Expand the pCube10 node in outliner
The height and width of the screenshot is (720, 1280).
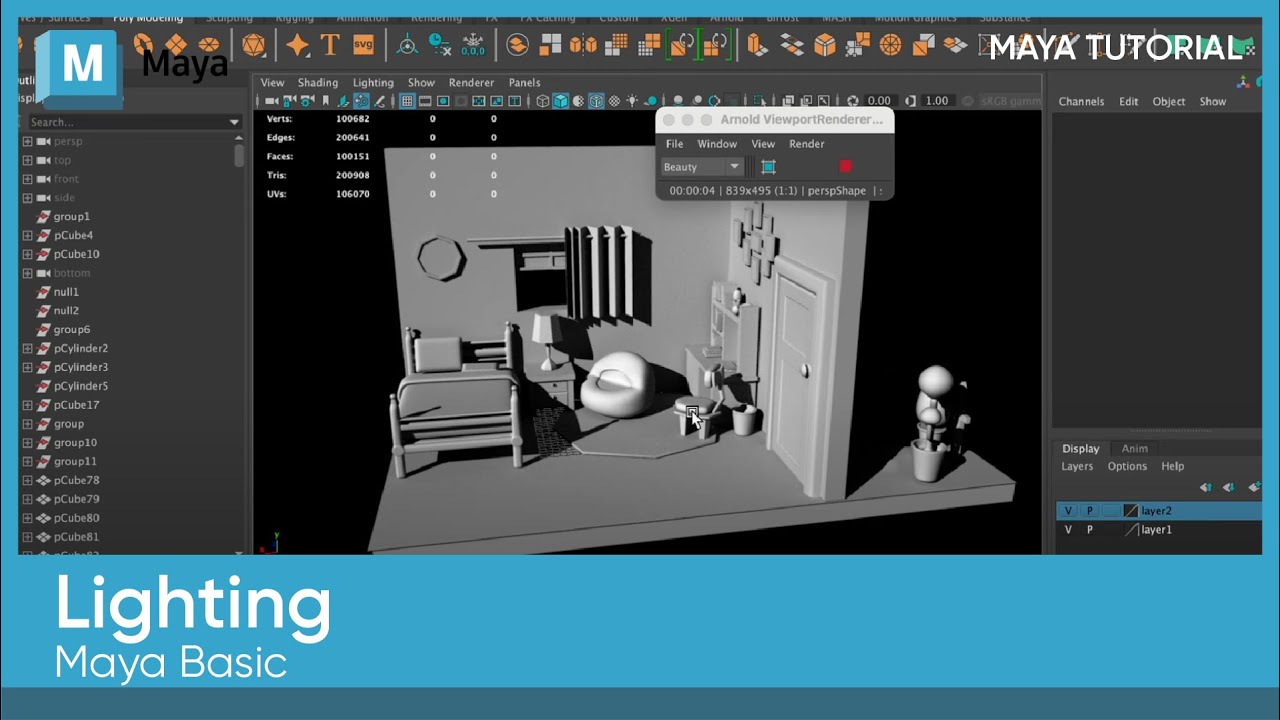(27, 254)
